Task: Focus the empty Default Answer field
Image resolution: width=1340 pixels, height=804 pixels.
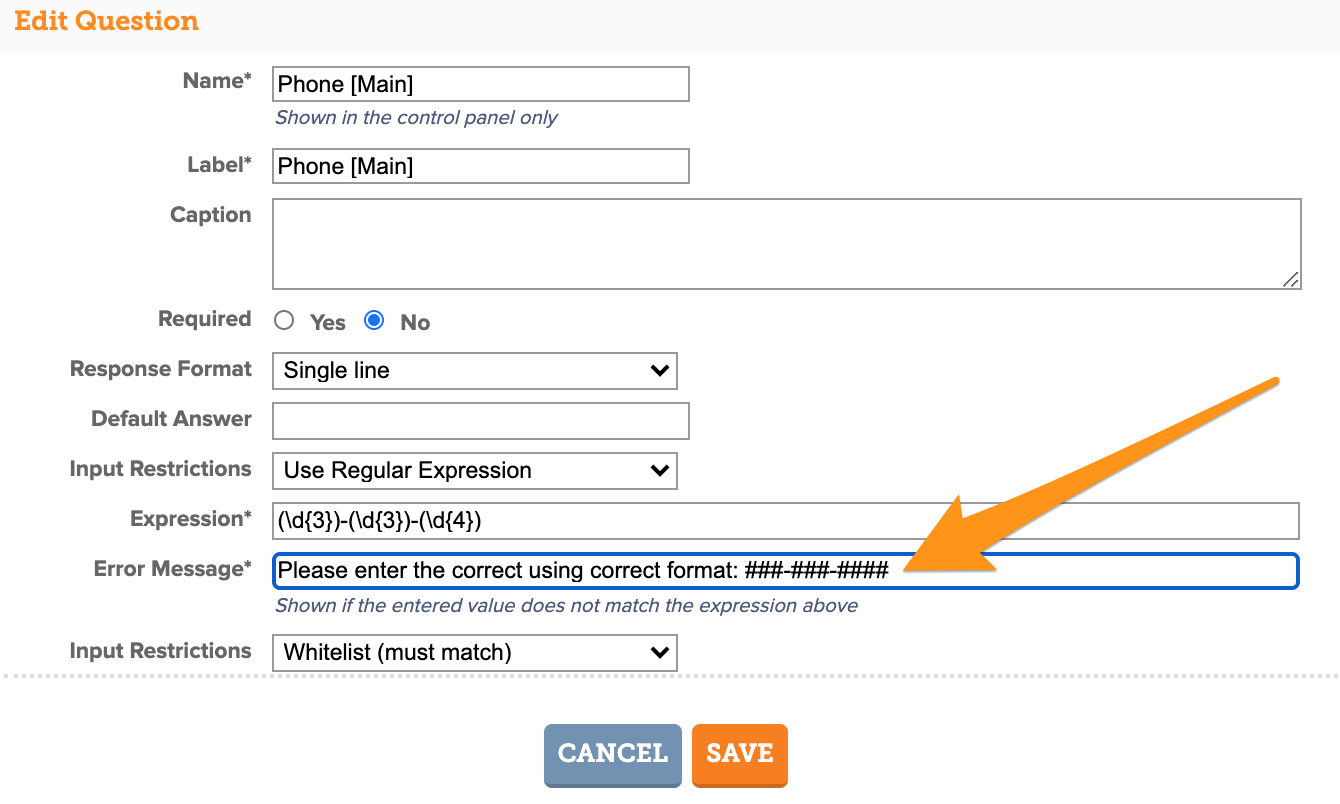Action: tap(481, 421)
